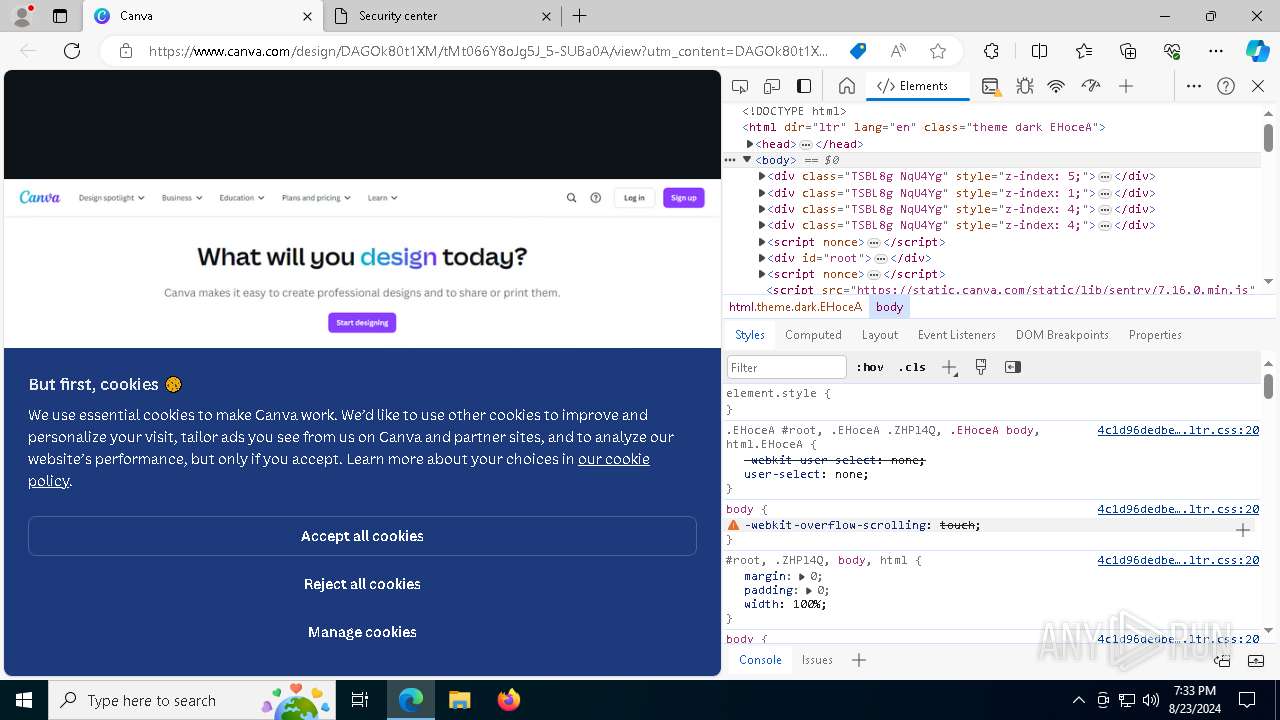Select html.theme.dark.EHoceA breadcrumb
This screenshot has height=720, width=1280.
click(795, 307)
